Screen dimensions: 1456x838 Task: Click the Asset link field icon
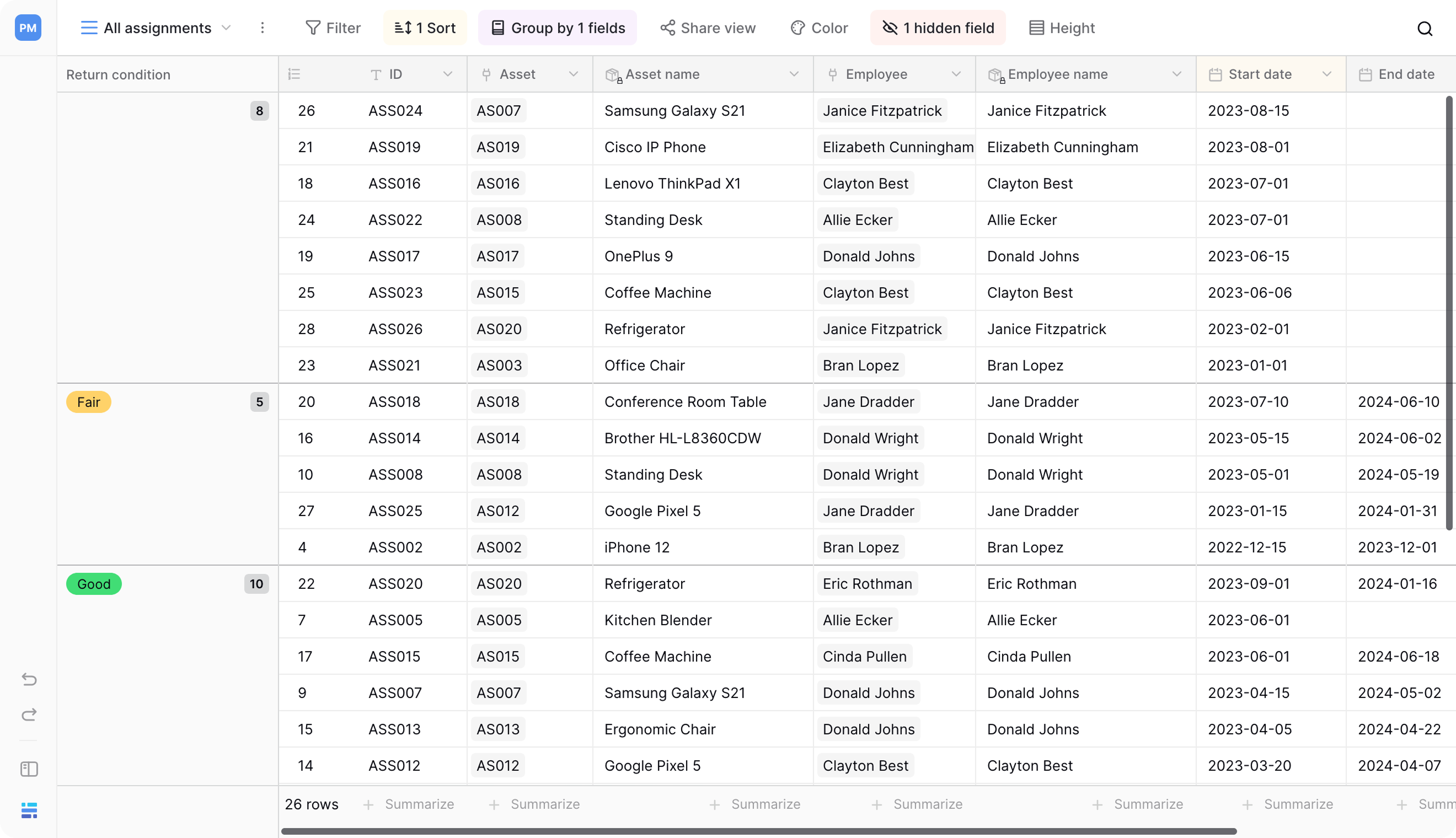[486, 74]
